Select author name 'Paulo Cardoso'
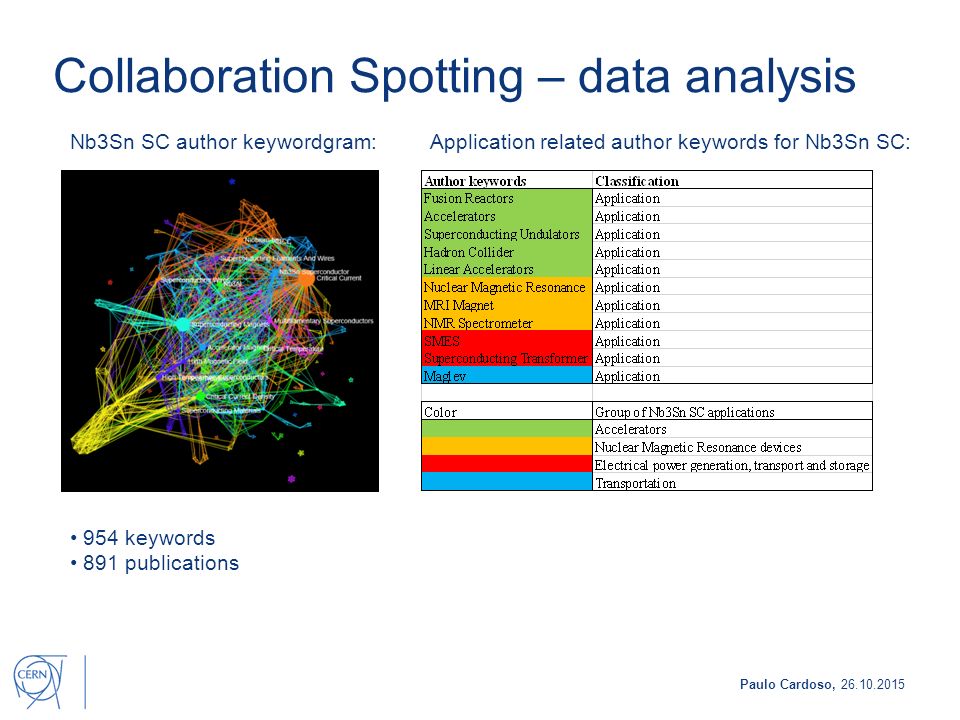The width and height of the screenshot is (960, 720). pyautogui.click(x=787, y=684)
